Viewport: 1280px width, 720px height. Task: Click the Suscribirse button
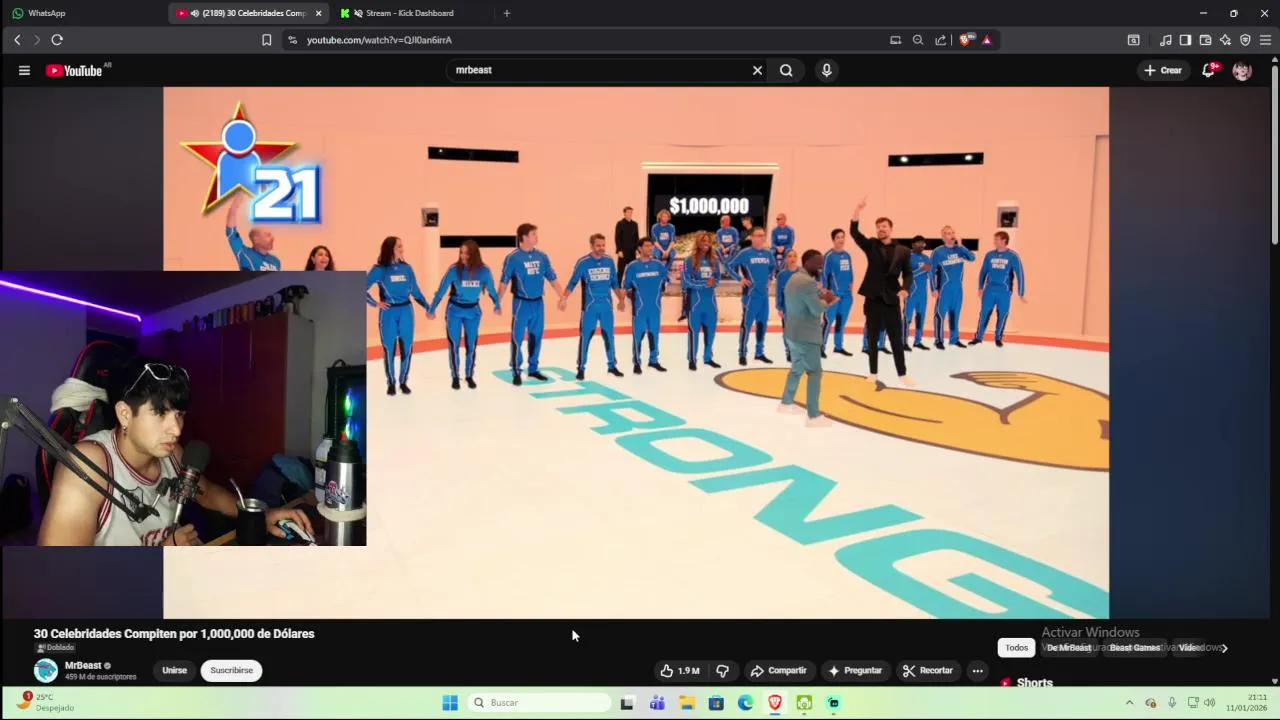231,670
